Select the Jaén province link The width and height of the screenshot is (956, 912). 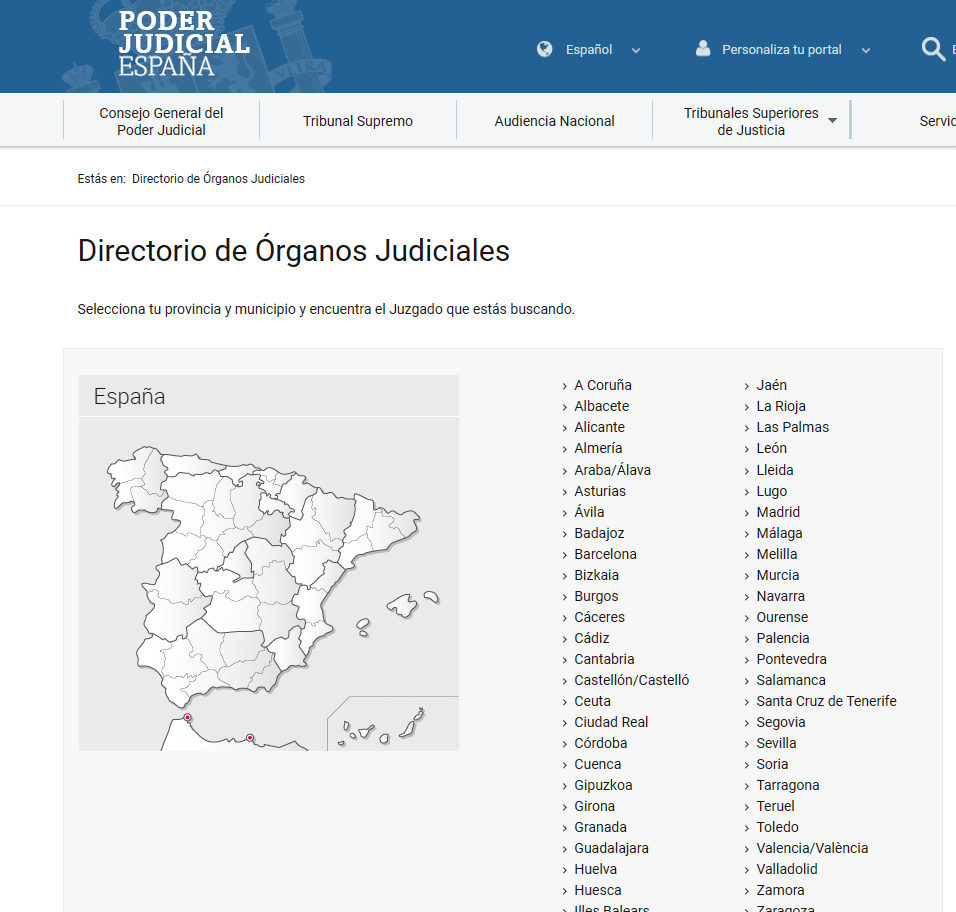[771, 385]
